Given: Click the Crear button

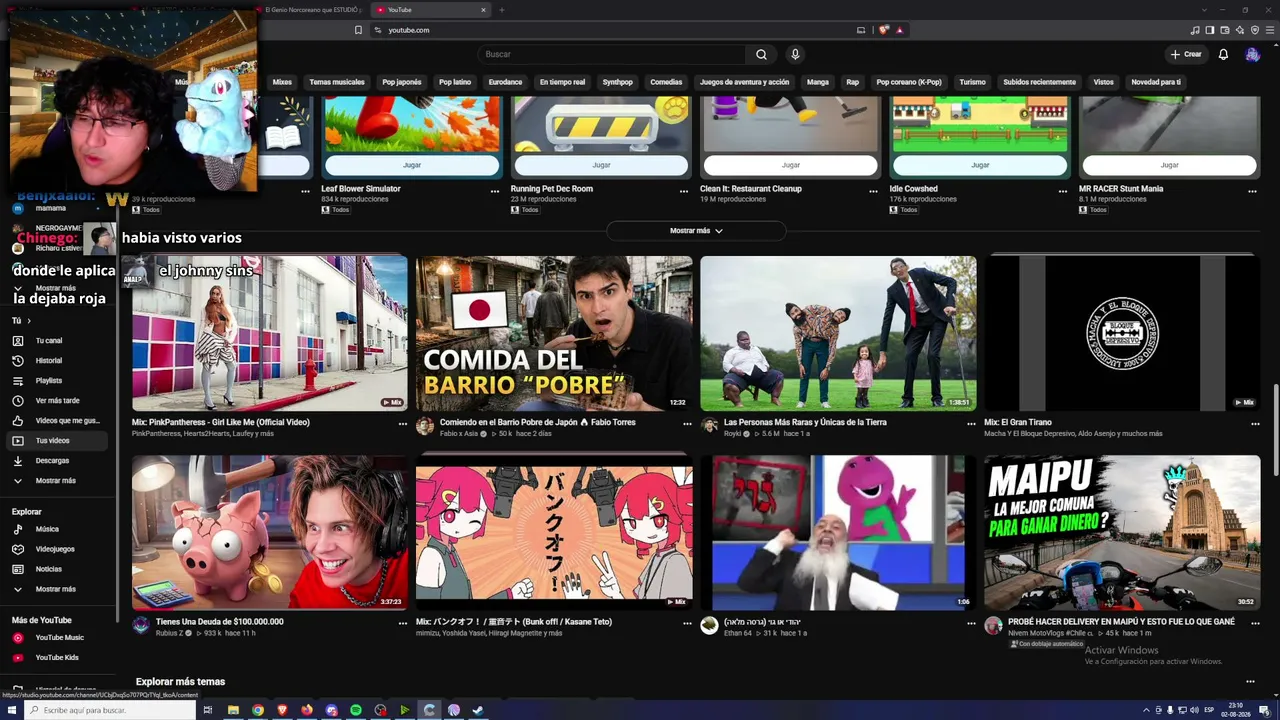Looking at the screenshot, I should (x=1186, y=54).
